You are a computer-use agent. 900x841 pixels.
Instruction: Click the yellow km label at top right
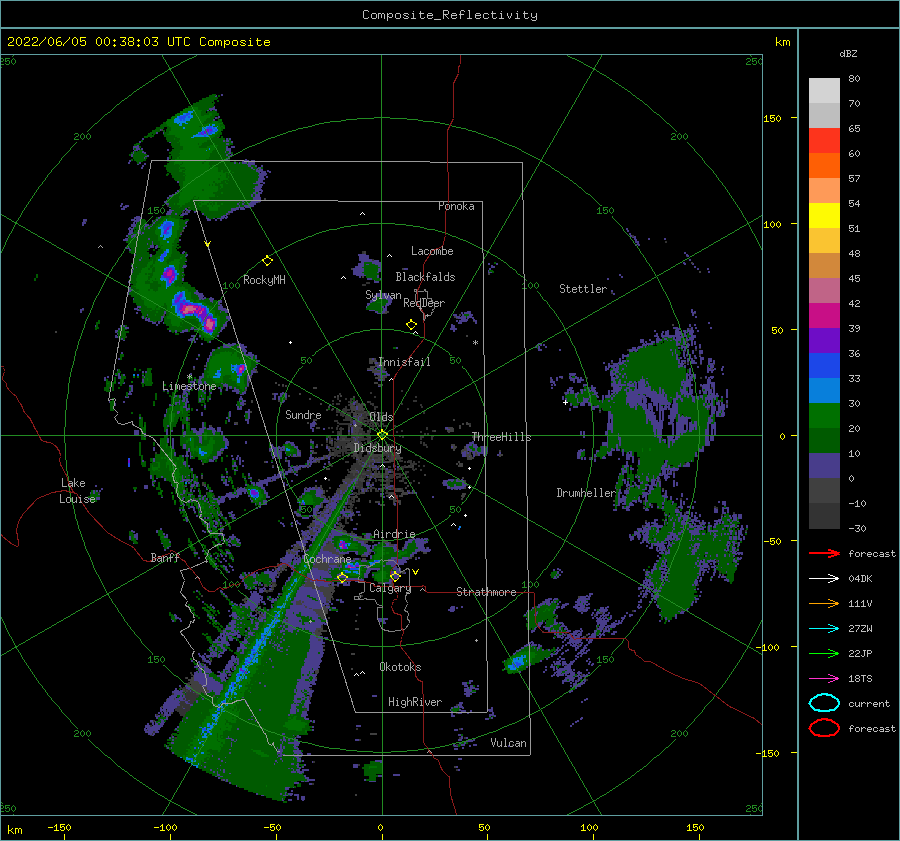click(782, 42)
